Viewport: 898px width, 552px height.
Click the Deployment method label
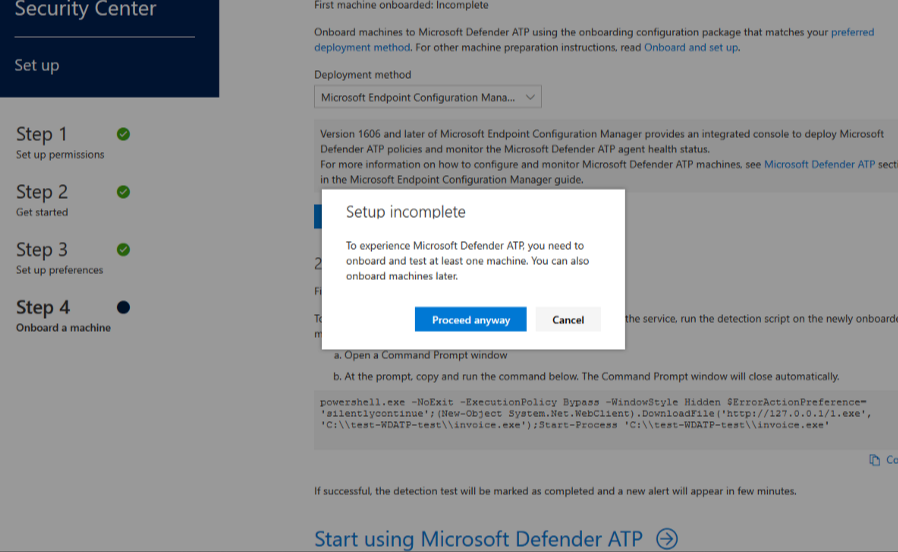363,74
